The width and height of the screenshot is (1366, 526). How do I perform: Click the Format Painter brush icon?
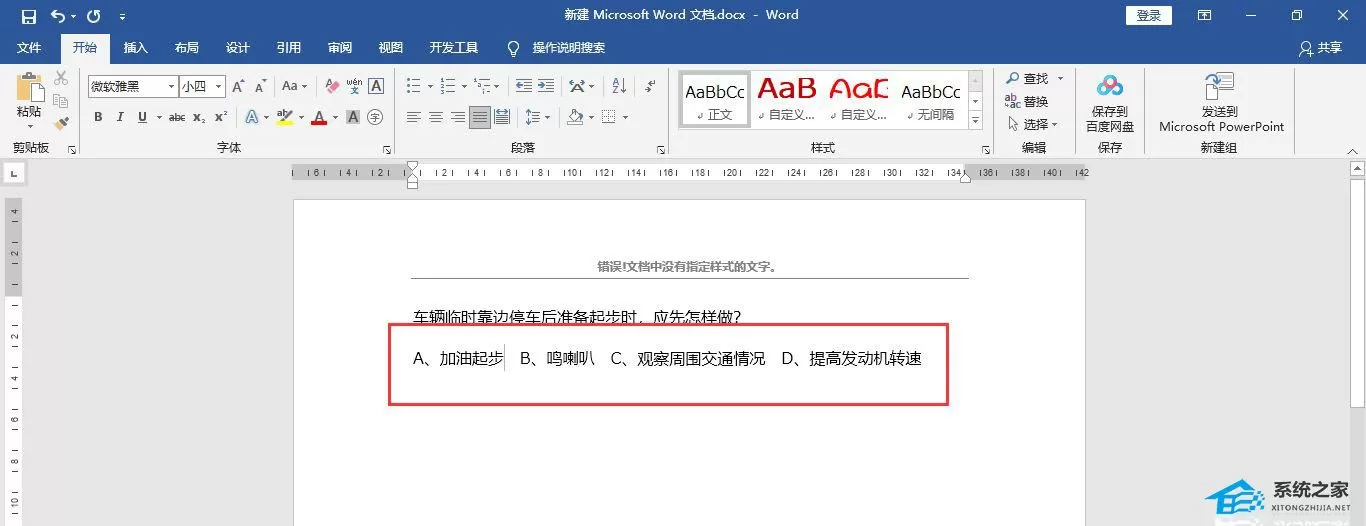click(61, 123)
